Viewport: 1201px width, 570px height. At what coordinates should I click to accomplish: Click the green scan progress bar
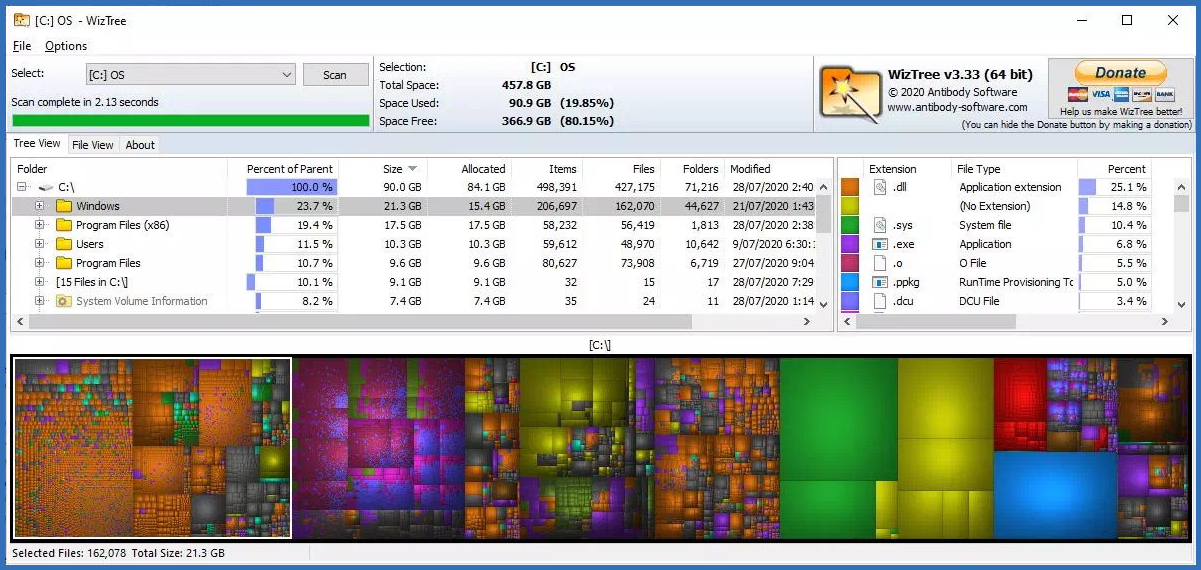coord(190,120)
